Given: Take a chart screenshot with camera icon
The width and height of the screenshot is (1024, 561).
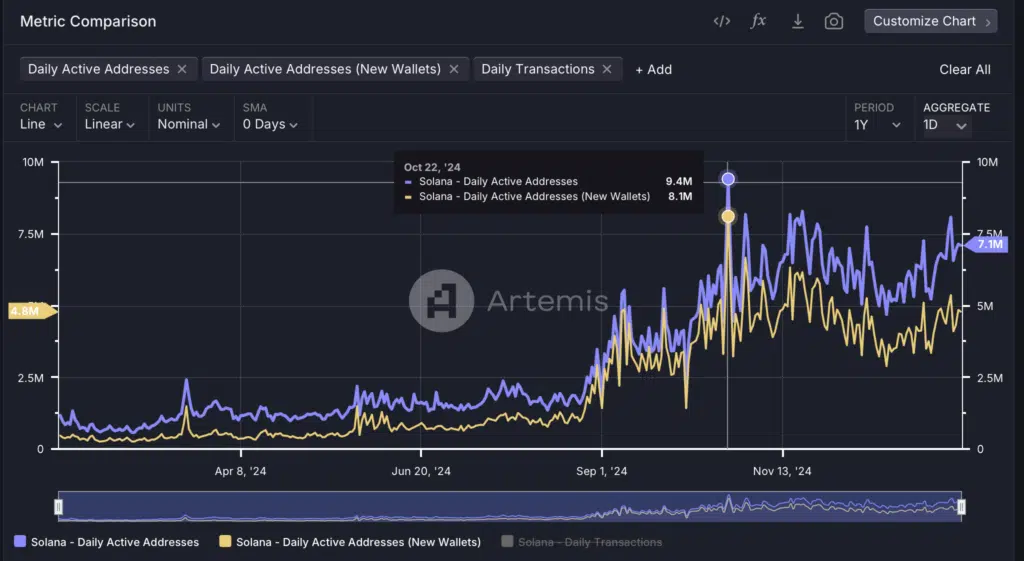Looking at the screenshot, I should [834, 21].
